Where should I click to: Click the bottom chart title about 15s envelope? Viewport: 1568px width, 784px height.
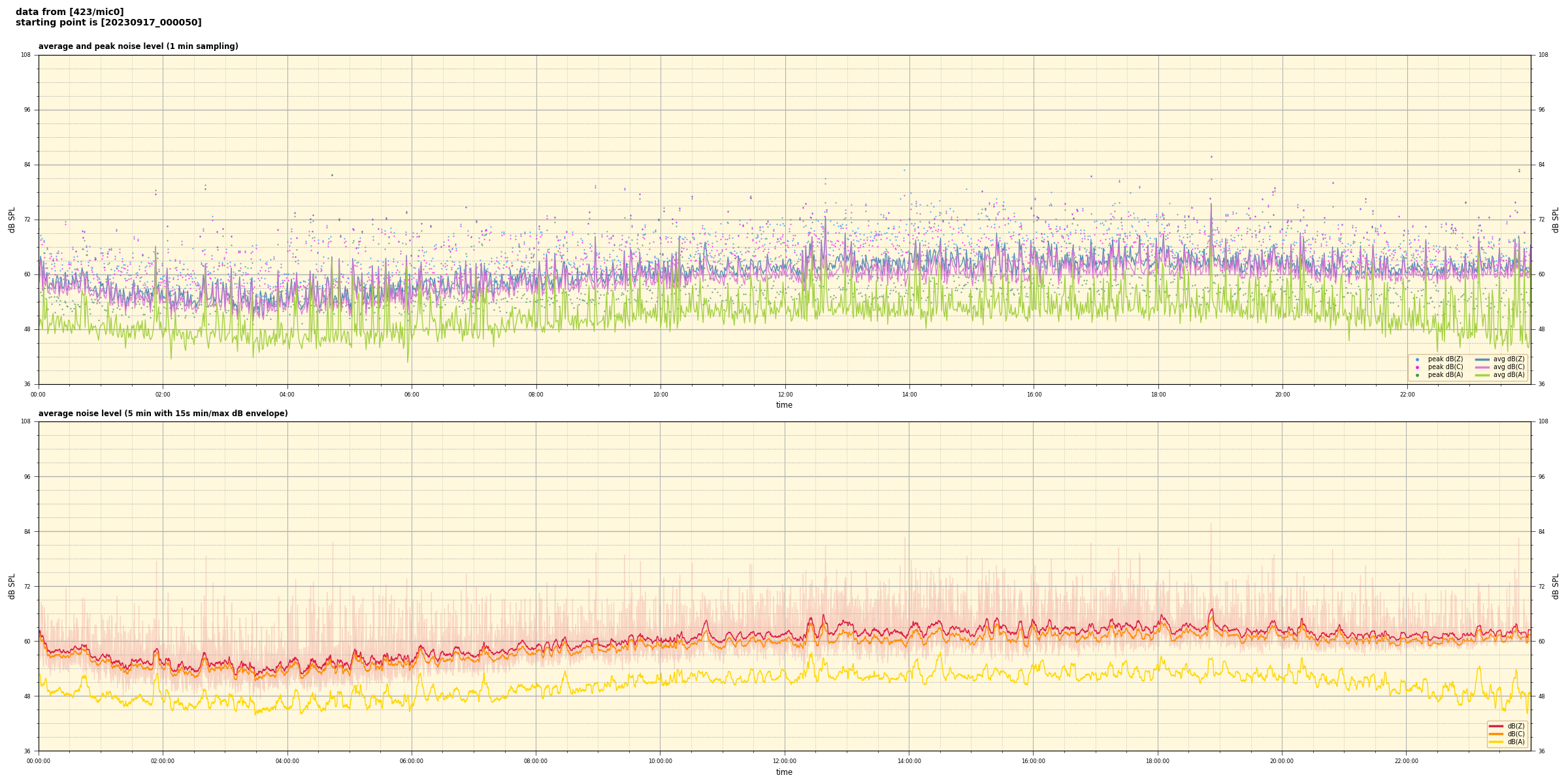pos(163,414)
